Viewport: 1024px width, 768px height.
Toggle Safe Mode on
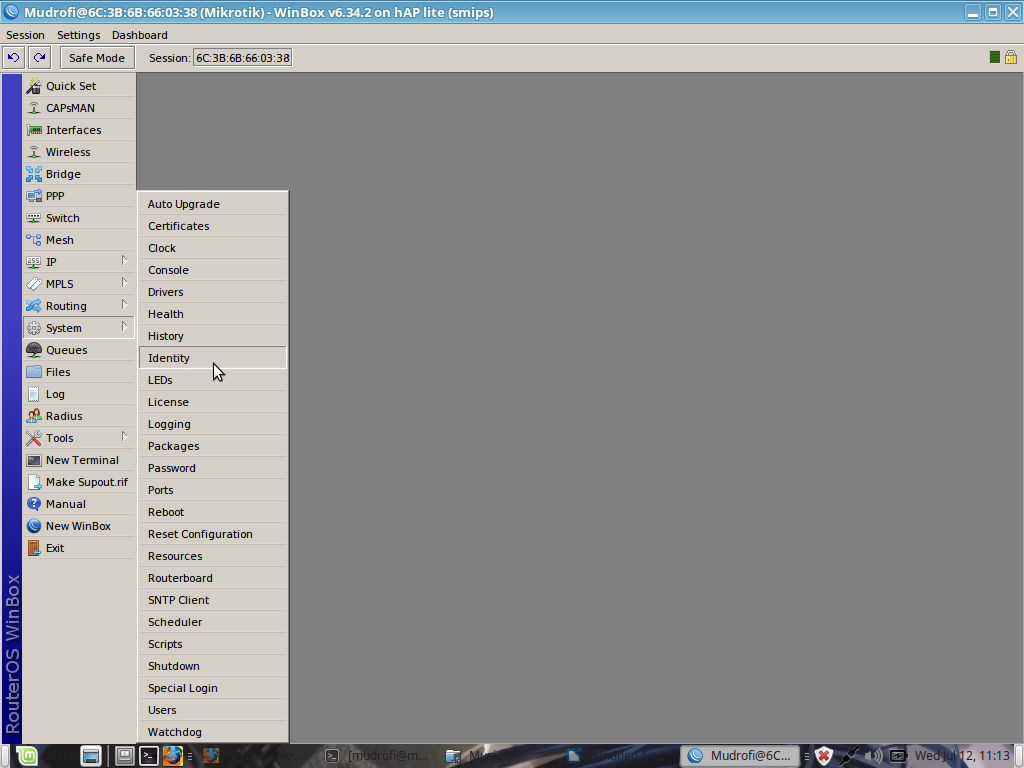[x=97, y=57]
